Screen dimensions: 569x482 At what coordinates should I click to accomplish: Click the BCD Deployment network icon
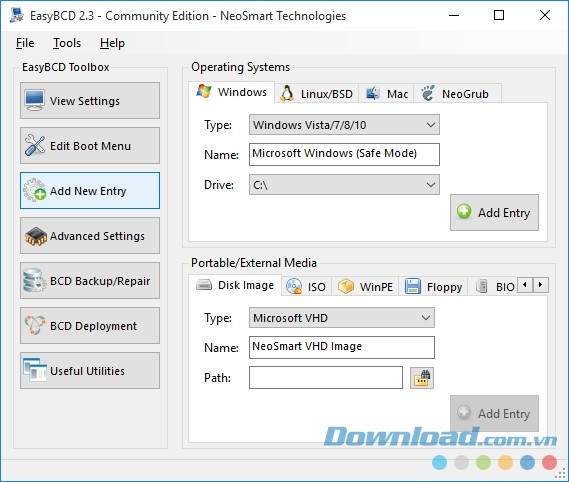(34, 325)
